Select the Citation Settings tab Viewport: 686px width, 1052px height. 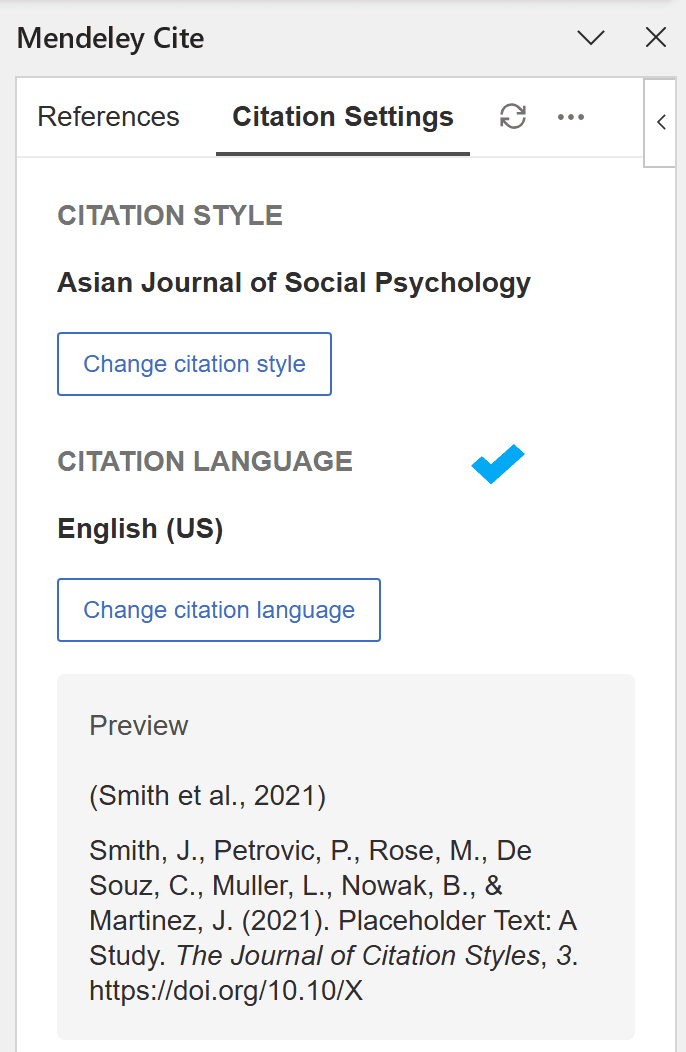[343, 117]
